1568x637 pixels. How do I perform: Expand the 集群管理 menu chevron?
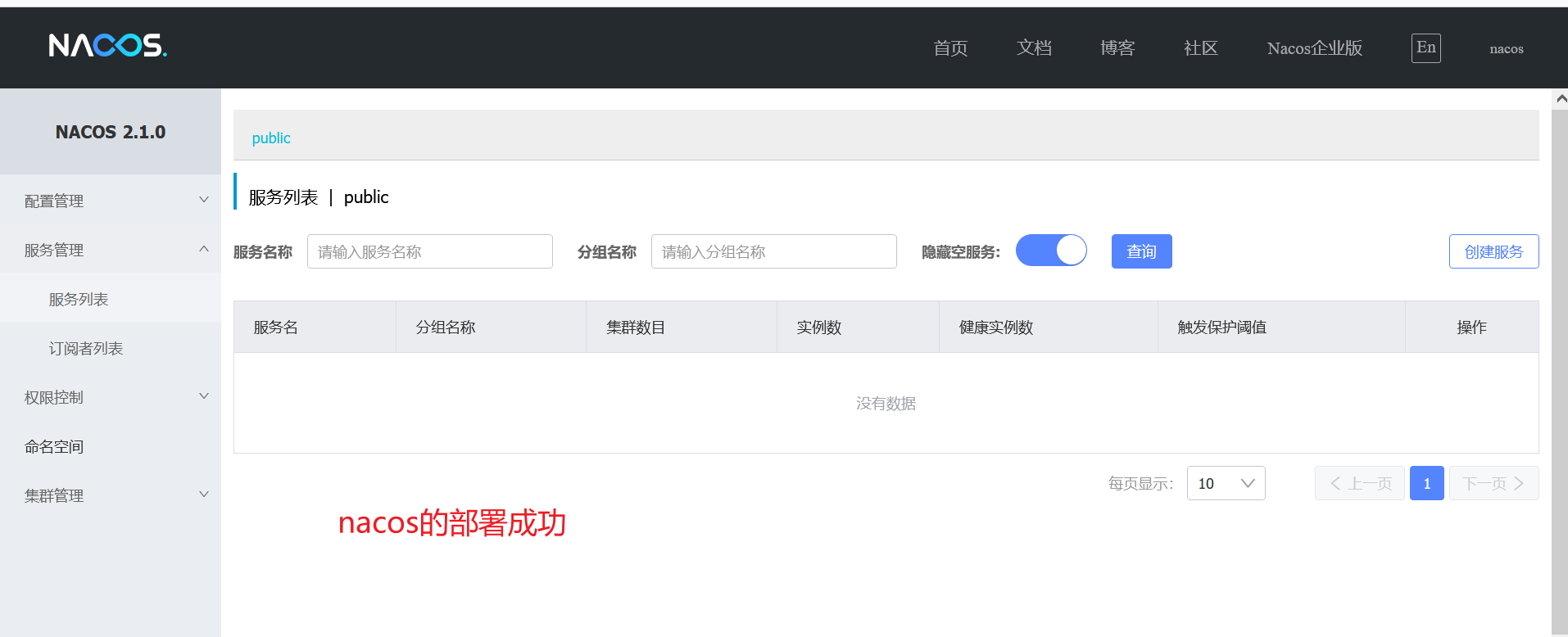204,495
